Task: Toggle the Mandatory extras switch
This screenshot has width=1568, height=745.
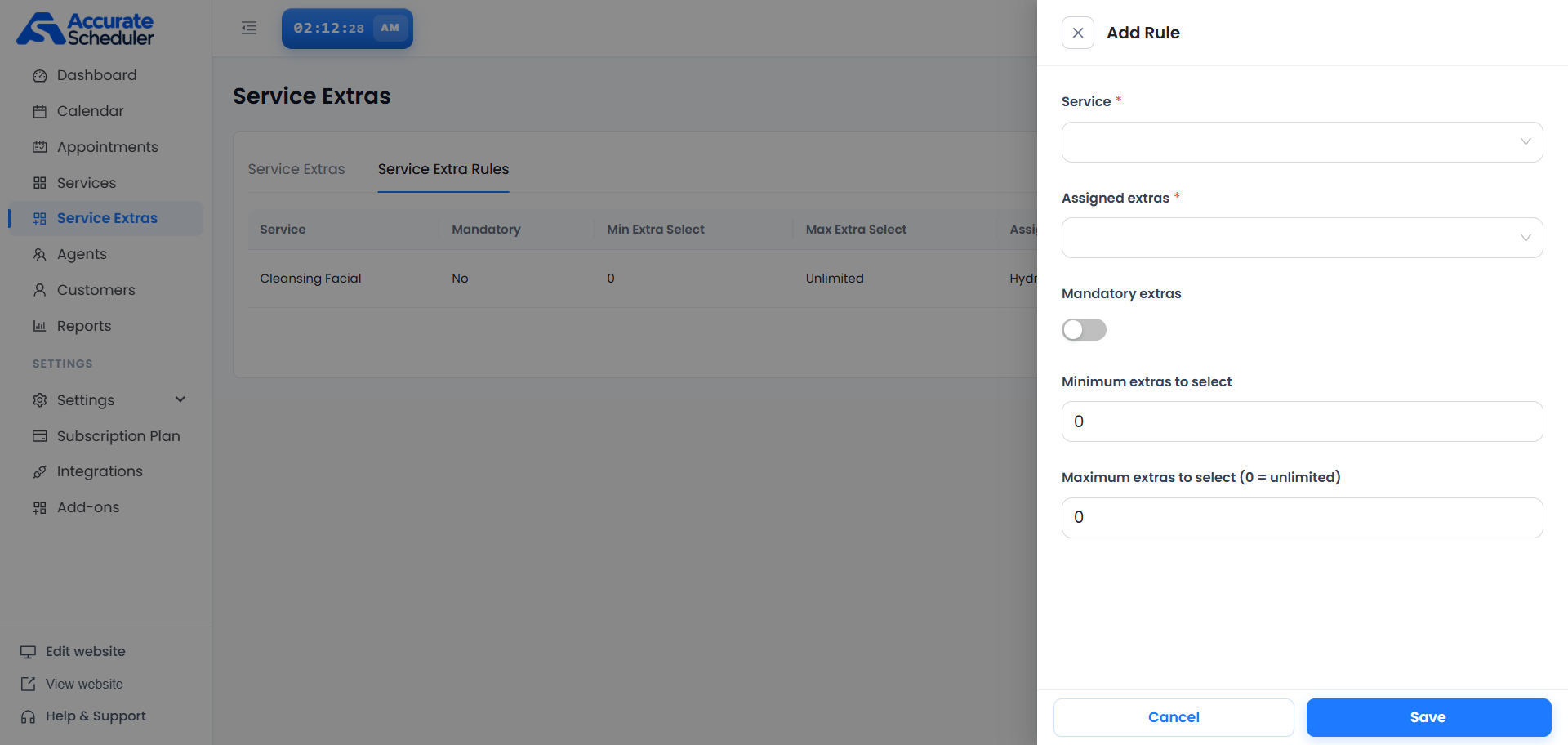Action: (x=1084, y=329)
